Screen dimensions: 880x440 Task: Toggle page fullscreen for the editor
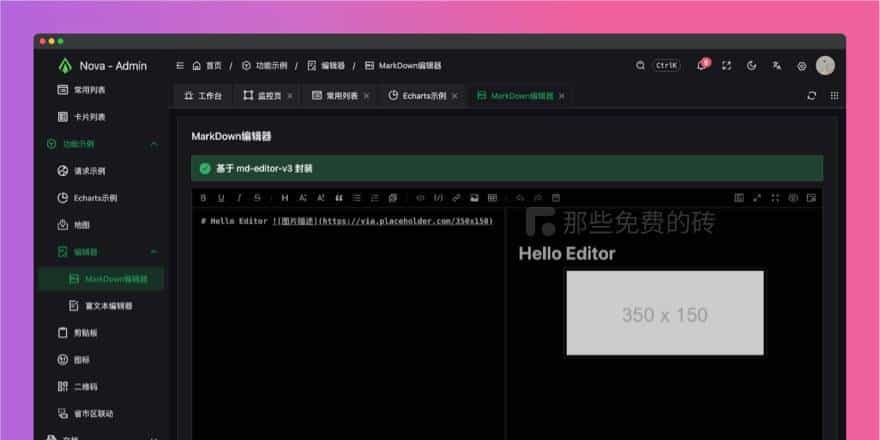(x=757, y=198)
